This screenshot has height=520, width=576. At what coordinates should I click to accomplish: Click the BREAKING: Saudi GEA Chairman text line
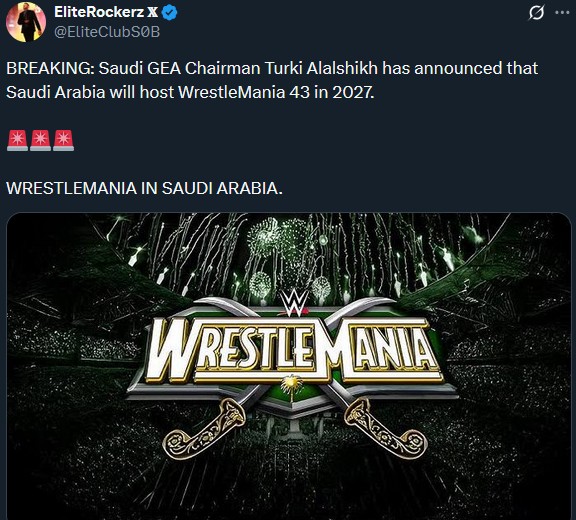point(272,68)
